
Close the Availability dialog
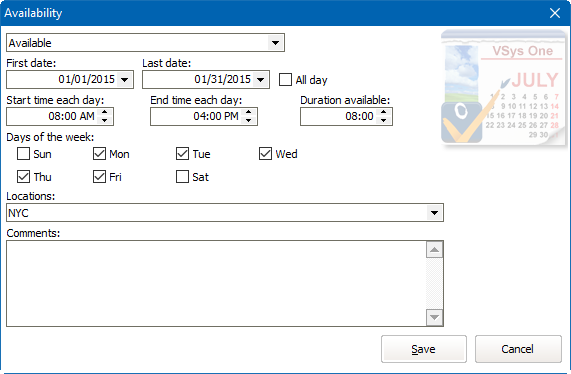click(555, 13)
